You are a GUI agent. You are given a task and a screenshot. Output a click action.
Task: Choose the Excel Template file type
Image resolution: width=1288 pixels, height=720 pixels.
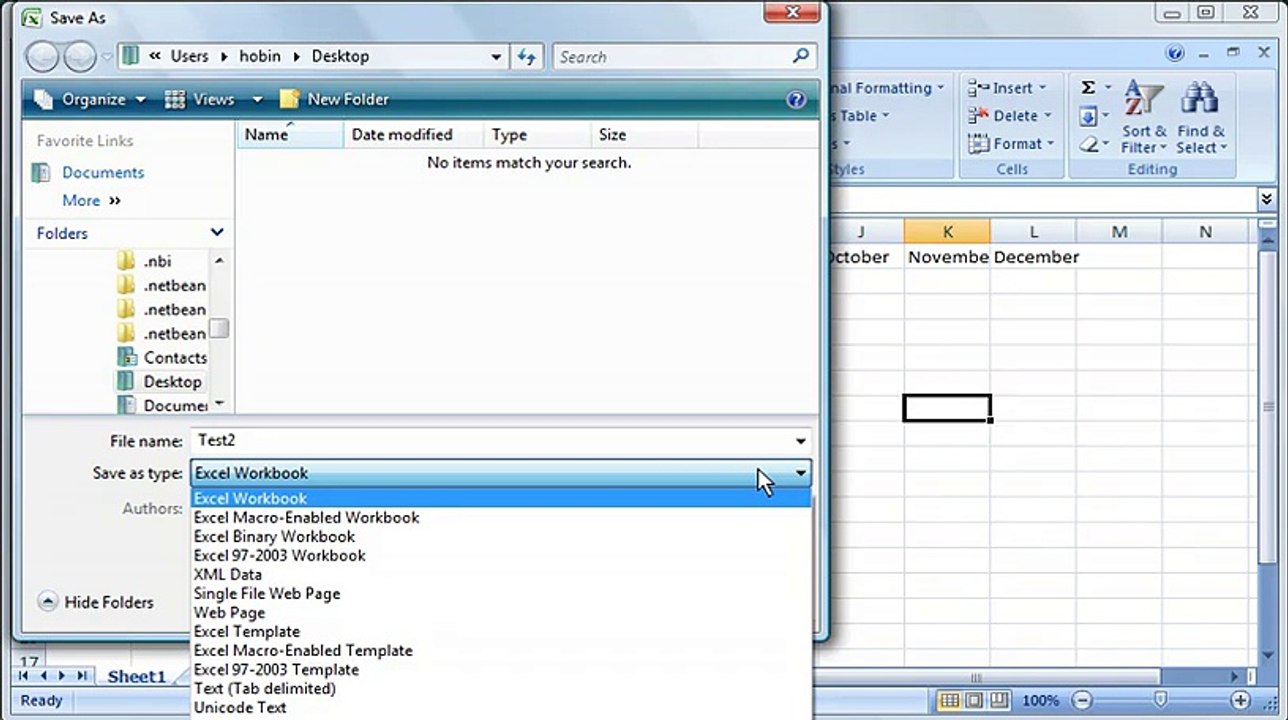point(501,631)
